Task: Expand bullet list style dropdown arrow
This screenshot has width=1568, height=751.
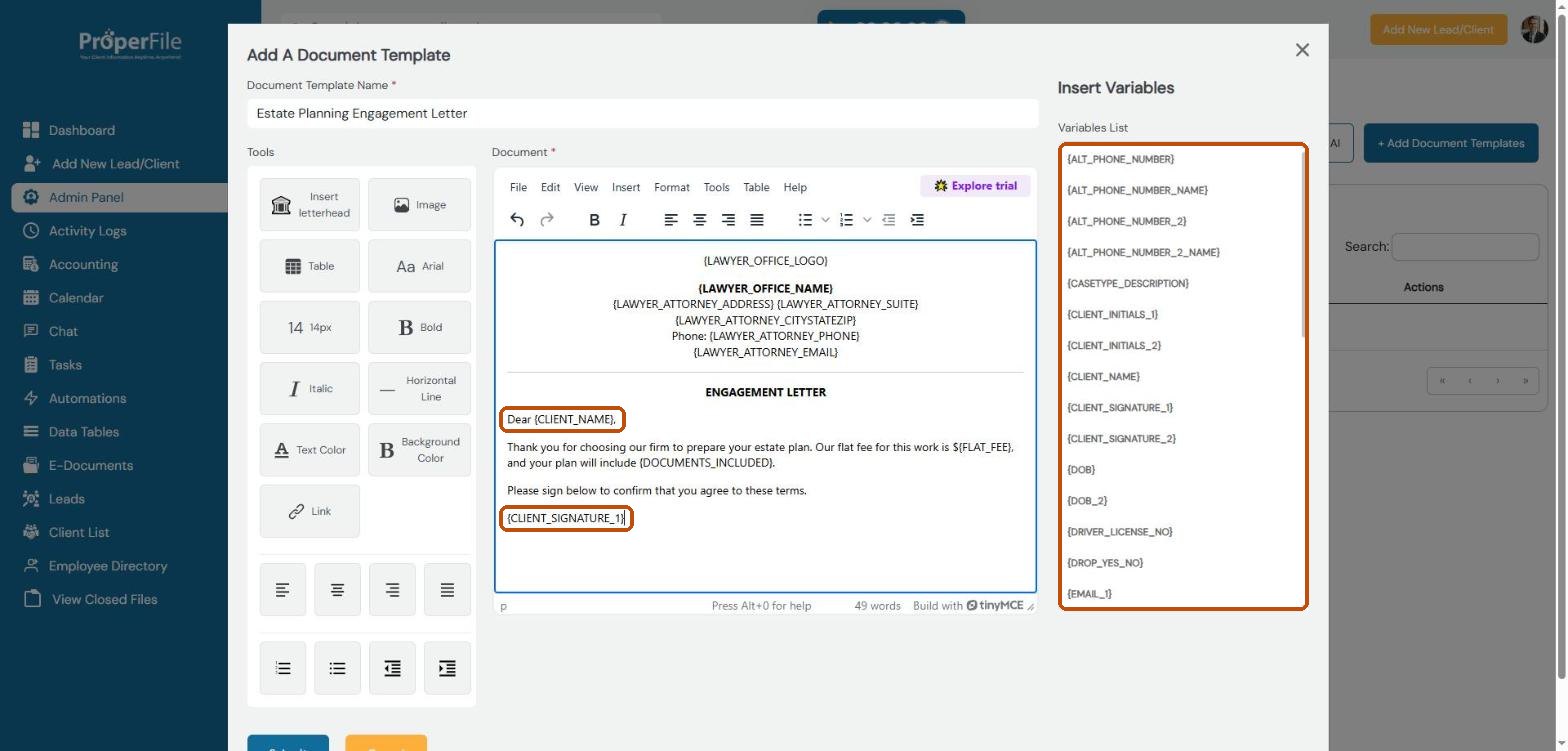Action: point(825,220)
